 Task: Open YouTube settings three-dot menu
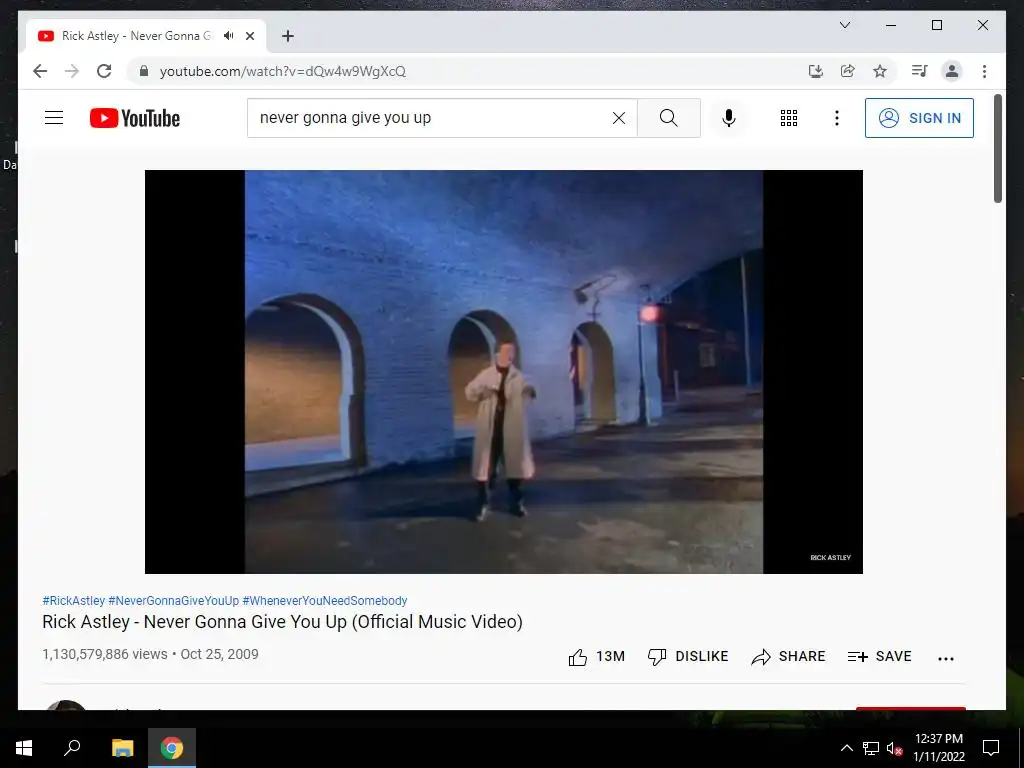[x=837, y=118]
